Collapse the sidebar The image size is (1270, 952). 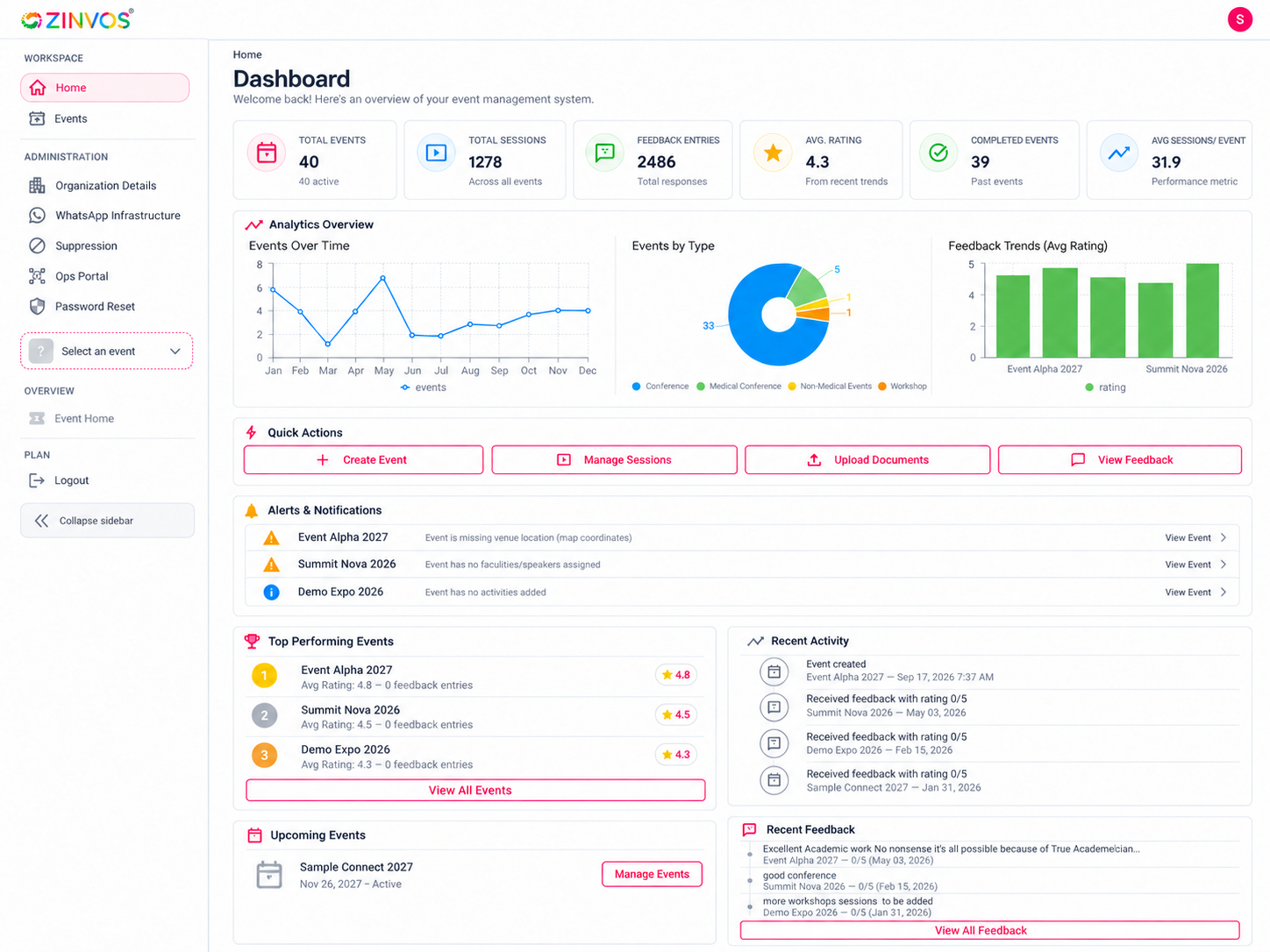[107, 521]
